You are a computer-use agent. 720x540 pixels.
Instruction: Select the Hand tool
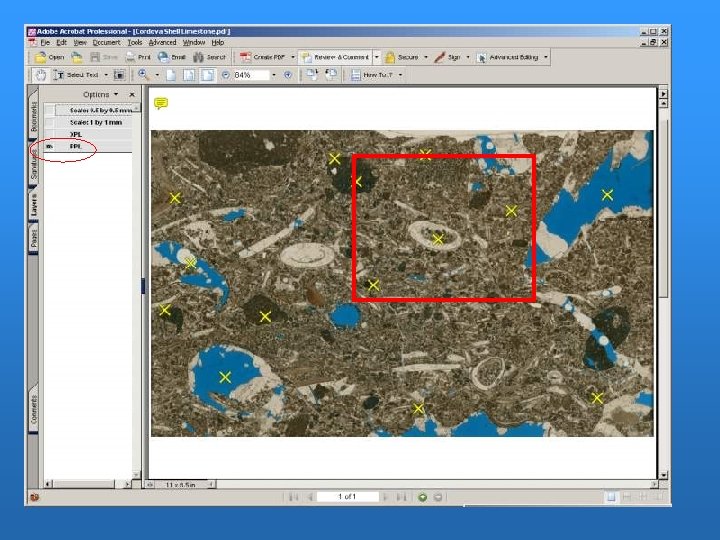[41, 75]
